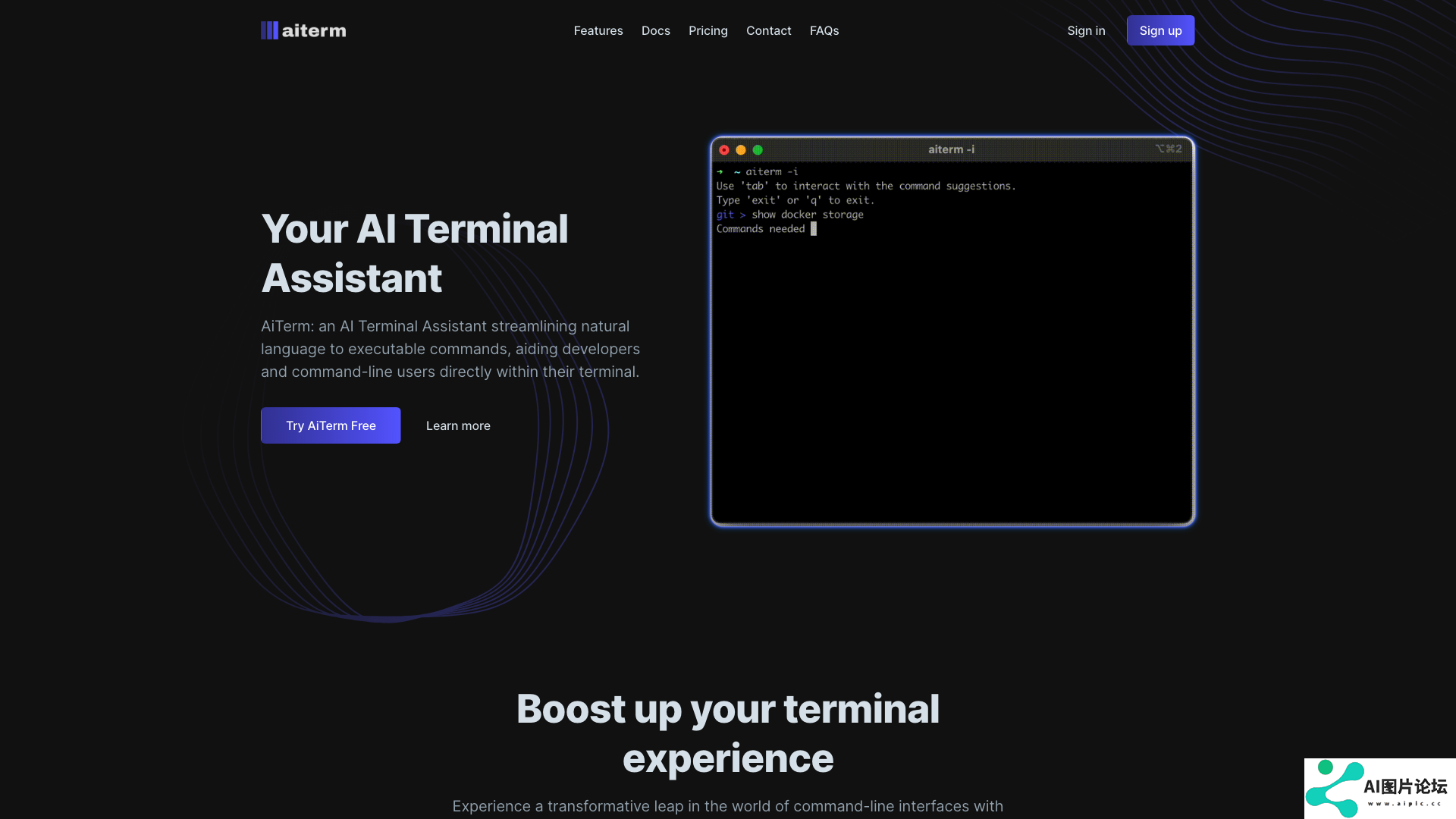
Task: Click the aiterm logo icon
Action: pos(269,30)
